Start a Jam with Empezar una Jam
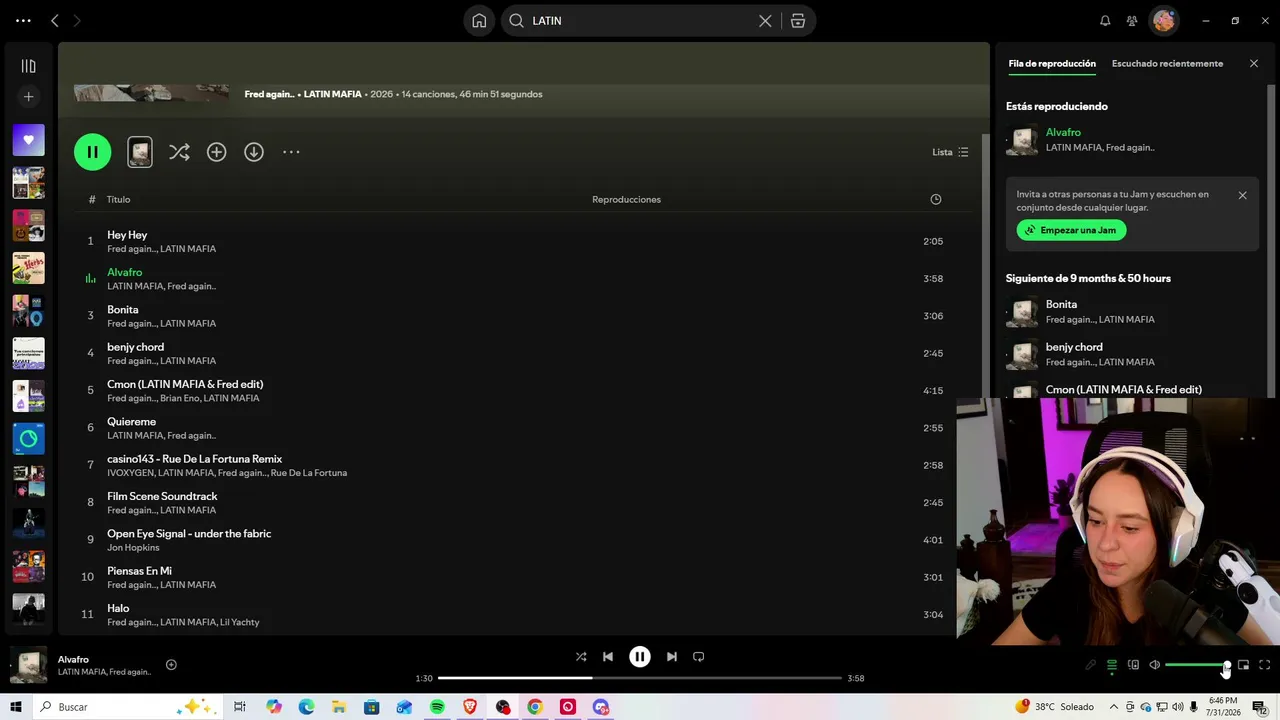 click(1071, 230)
